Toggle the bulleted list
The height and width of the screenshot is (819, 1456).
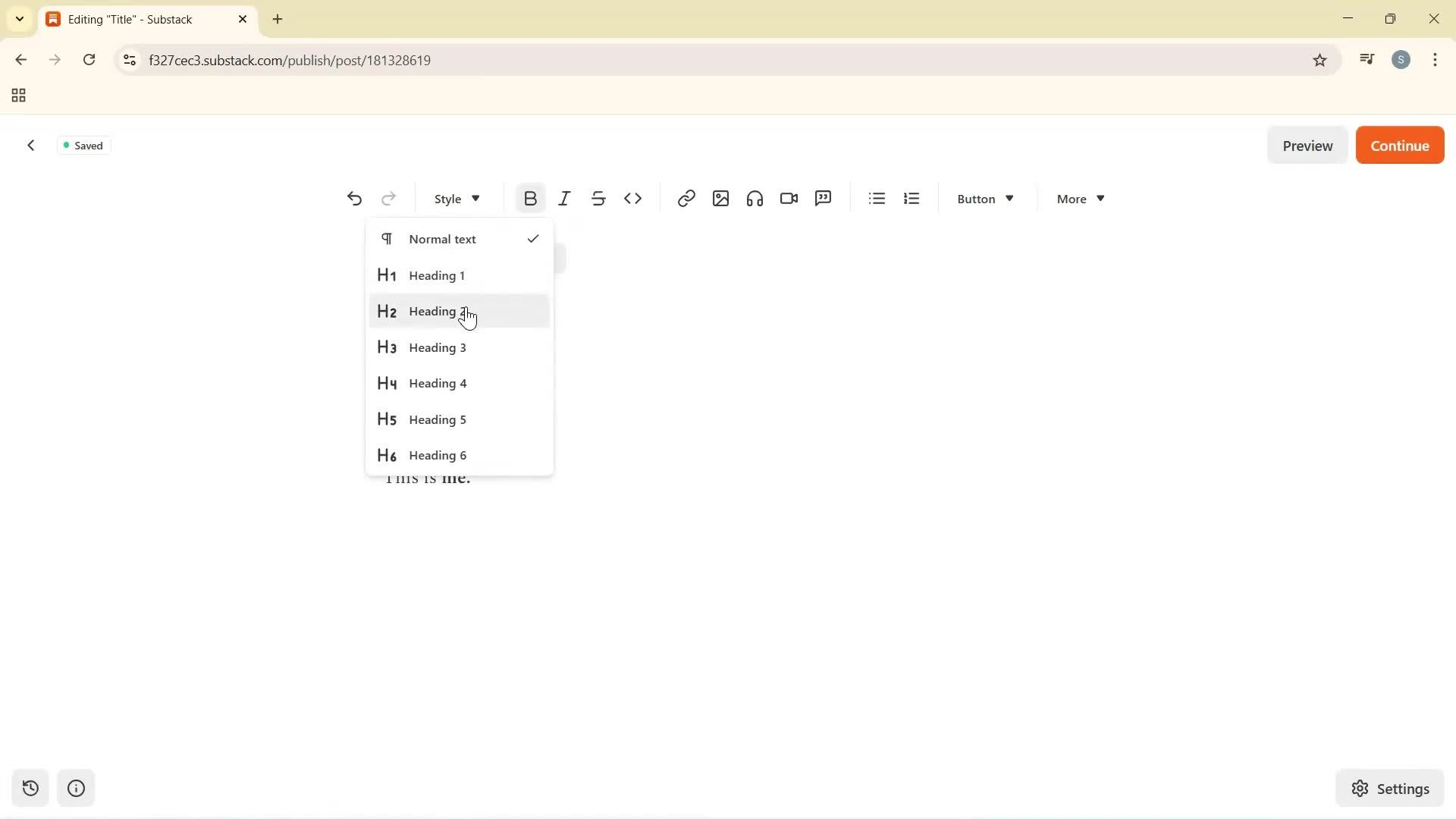tap(876, 198)
